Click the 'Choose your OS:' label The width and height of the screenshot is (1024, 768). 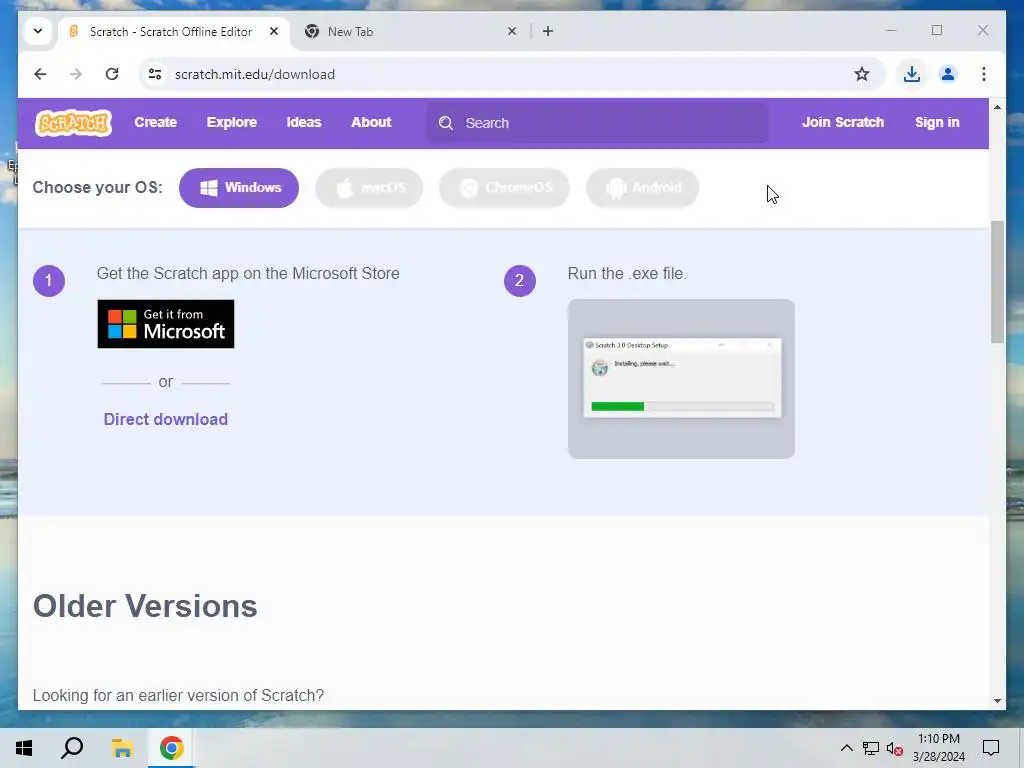[97, 187]
